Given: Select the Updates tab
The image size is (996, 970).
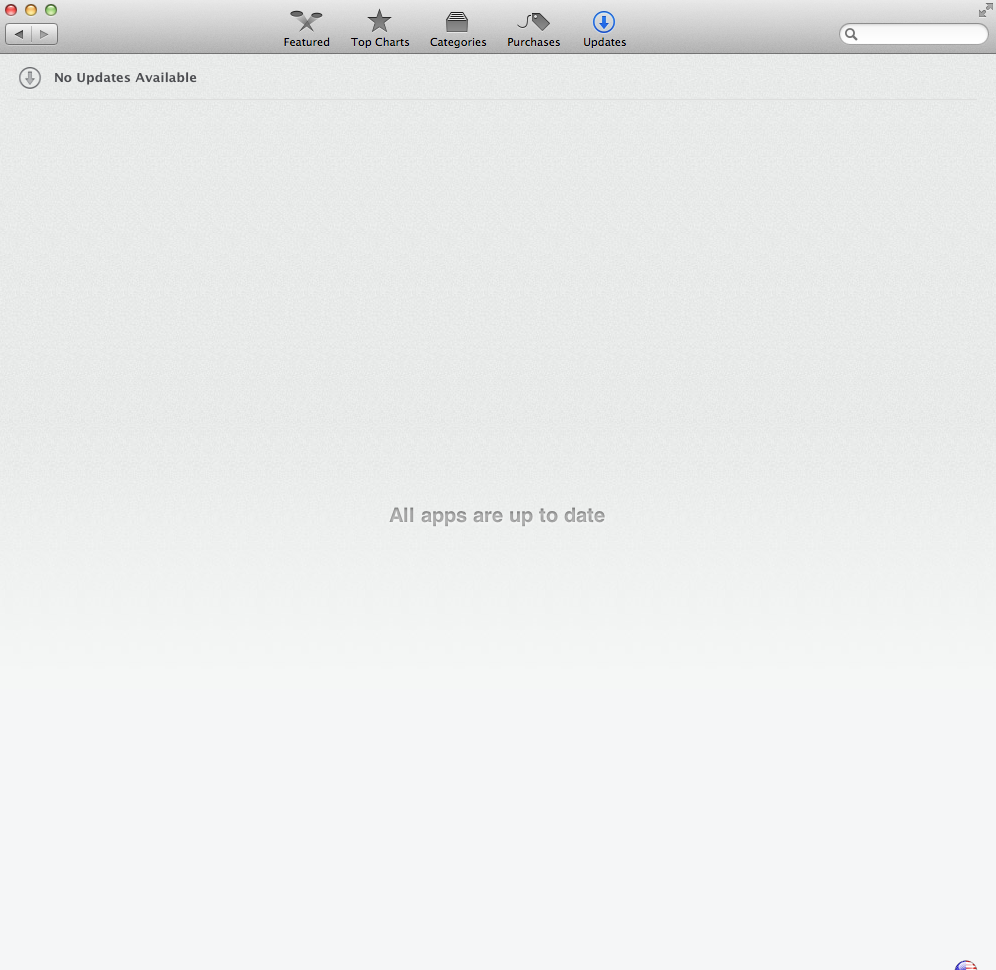Looking at the screenshot, I should [x=604, y=29].
